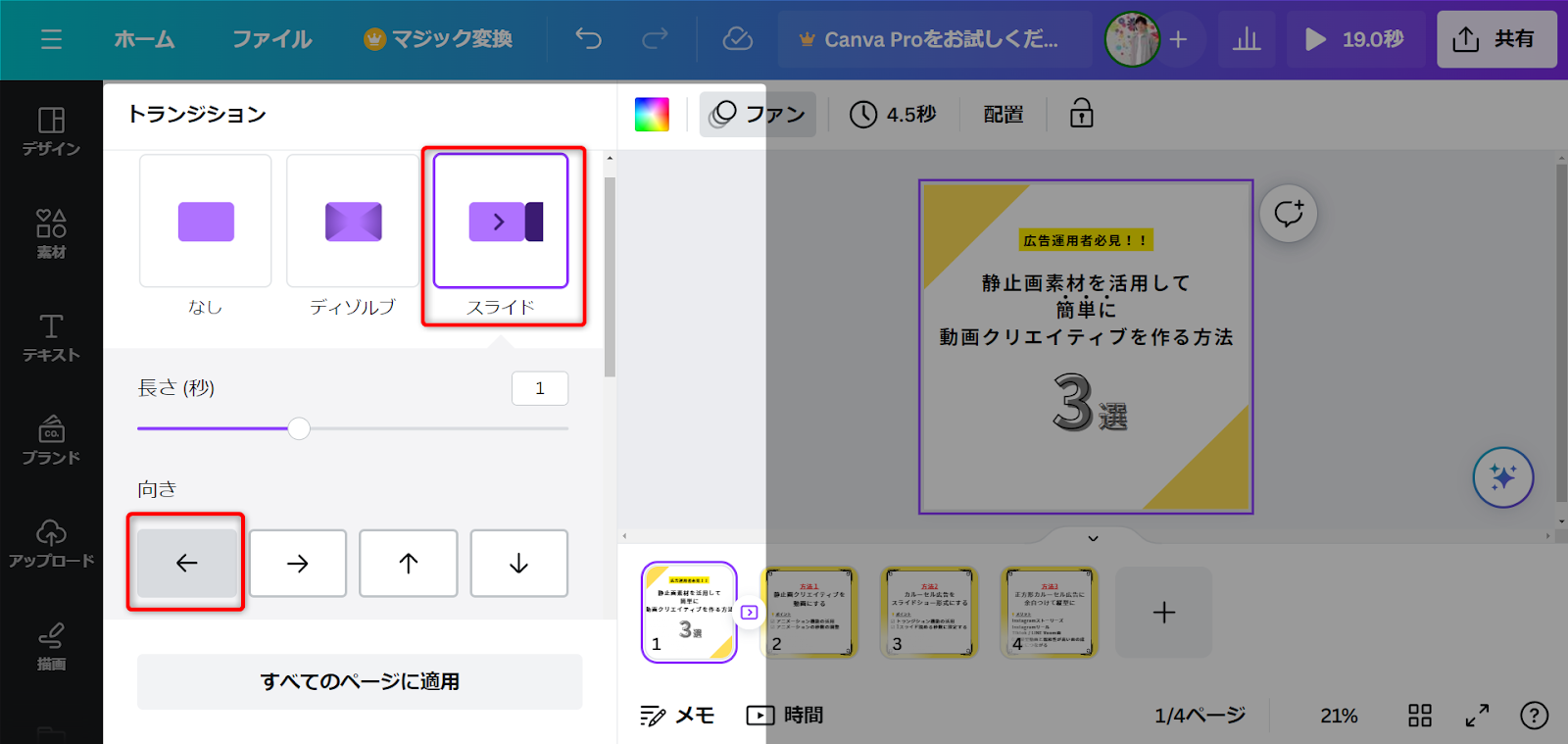The height and width of the screenshot is (744, 1568).
Task: Open the rainbow background color swatch
Action: tap(652, 115)
